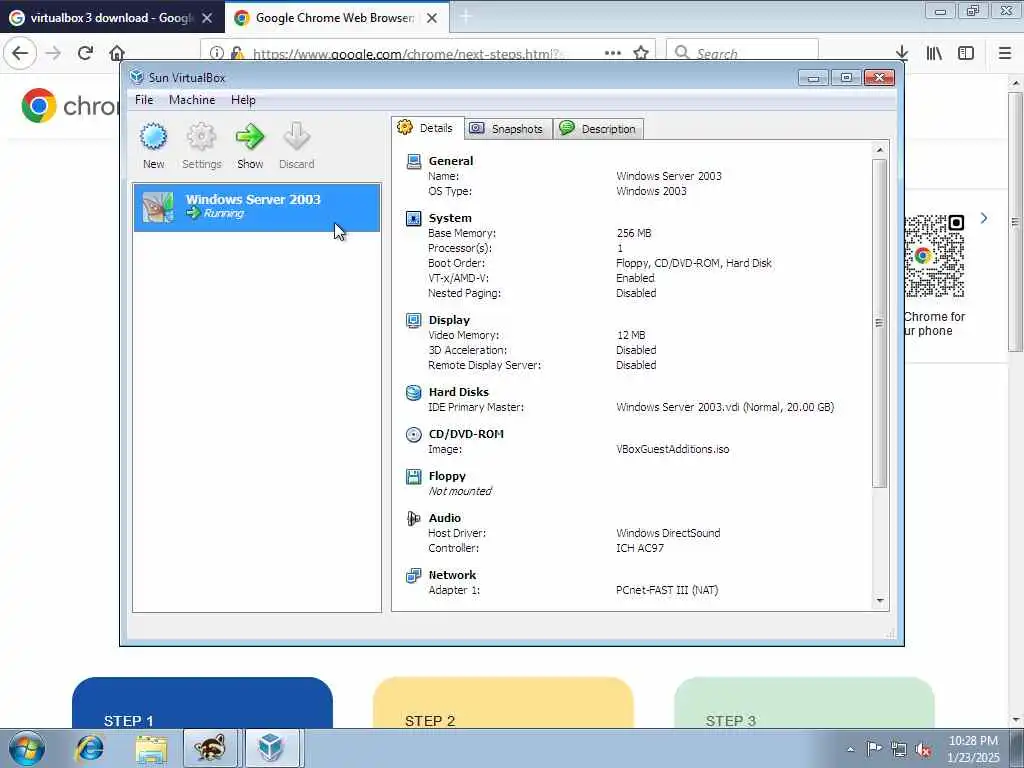The height and width of the screenshot is (768, 1024).
Task: Click the Audio speaker icon
Action: (413, 518)
